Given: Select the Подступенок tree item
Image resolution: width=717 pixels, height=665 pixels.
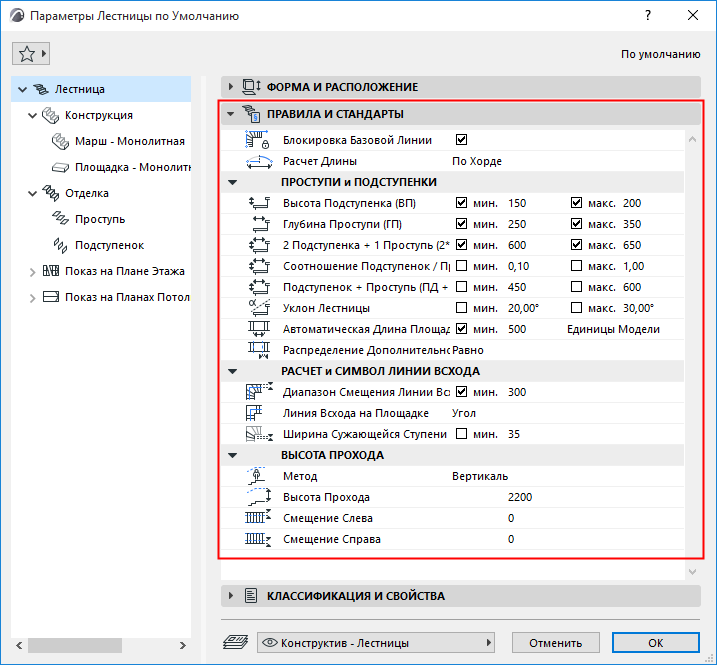Looking at the screenshot, I should 109,246.
